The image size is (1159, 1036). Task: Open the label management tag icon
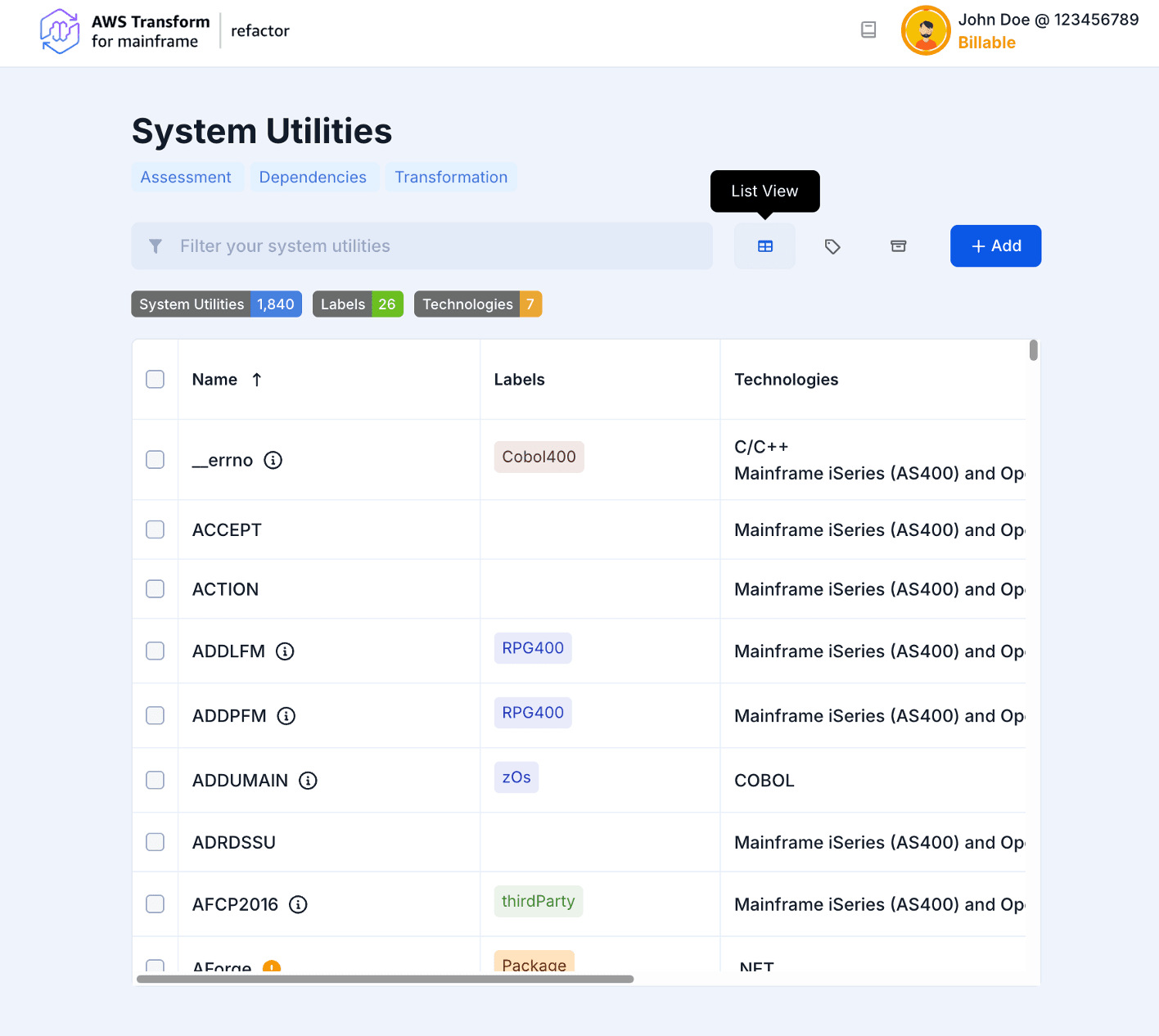[x=832, y=245]
